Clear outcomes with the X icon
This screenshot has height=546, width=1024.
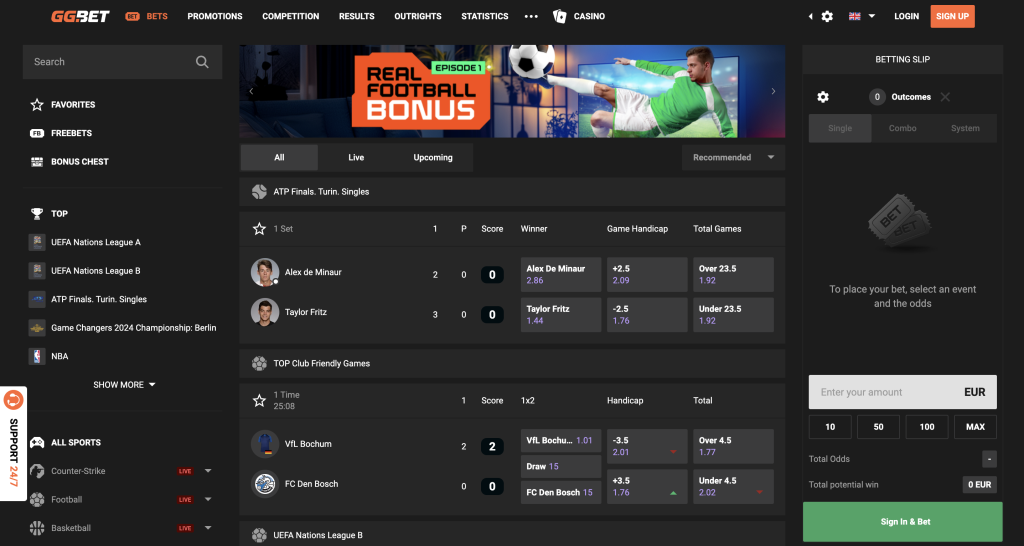click(945, 97)
